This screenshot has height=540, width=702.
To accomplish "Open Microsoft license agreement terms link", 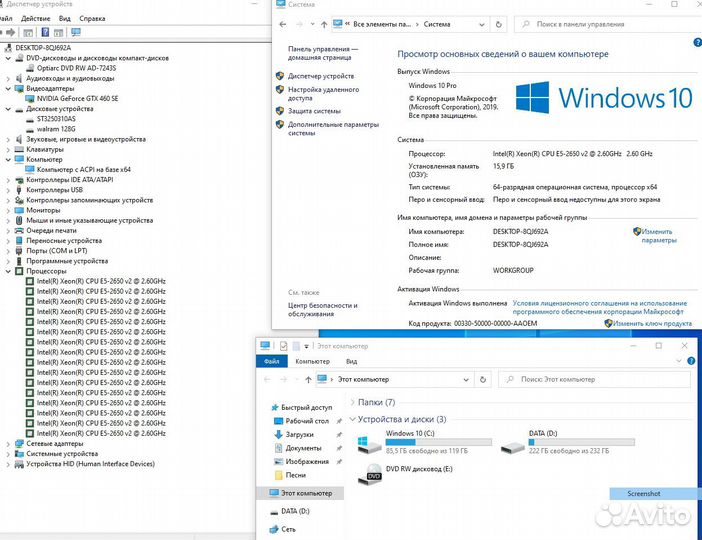I will pos(599,307).
